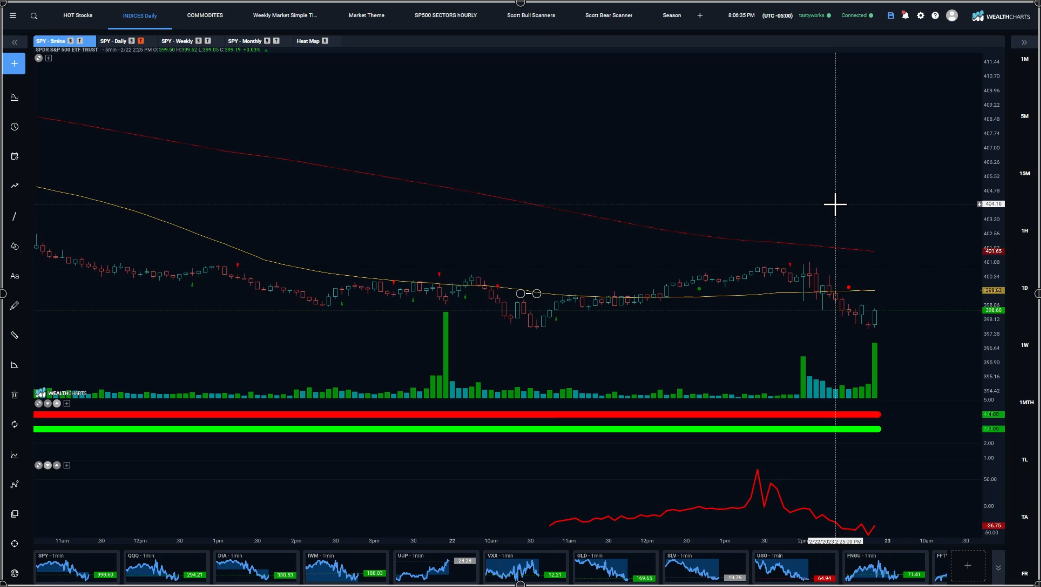Image resolution: width=1041 pixels, height=587 pixels.
Task: Collapse the left toolbar with double chevron
Action: pos(15,42)
